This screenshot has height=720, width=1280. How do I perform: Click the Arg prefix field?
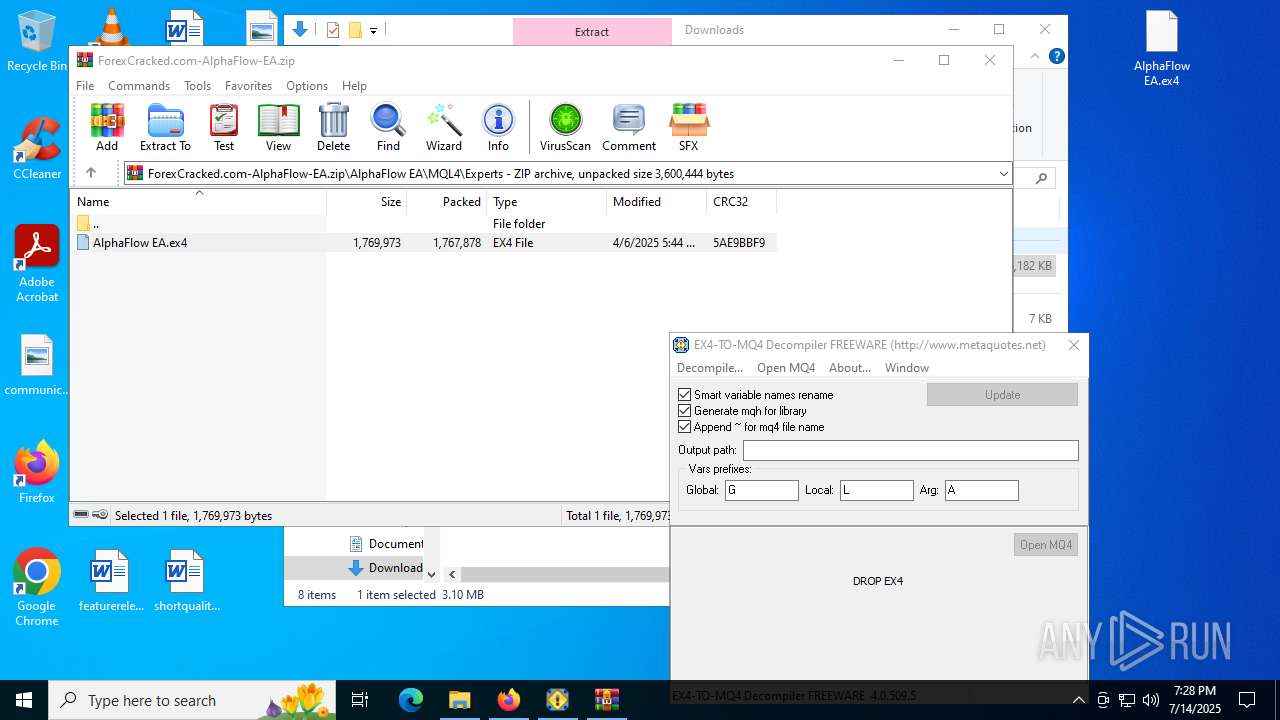[981, 490]
